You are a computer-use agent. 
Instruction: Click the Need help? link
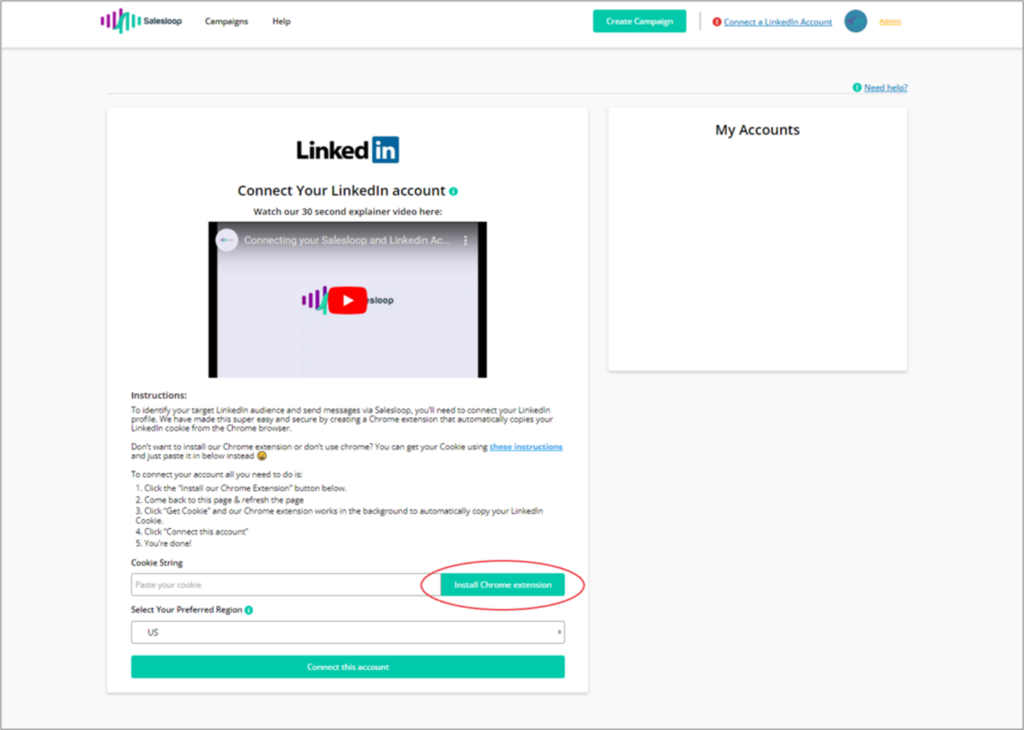click(886, 87)
